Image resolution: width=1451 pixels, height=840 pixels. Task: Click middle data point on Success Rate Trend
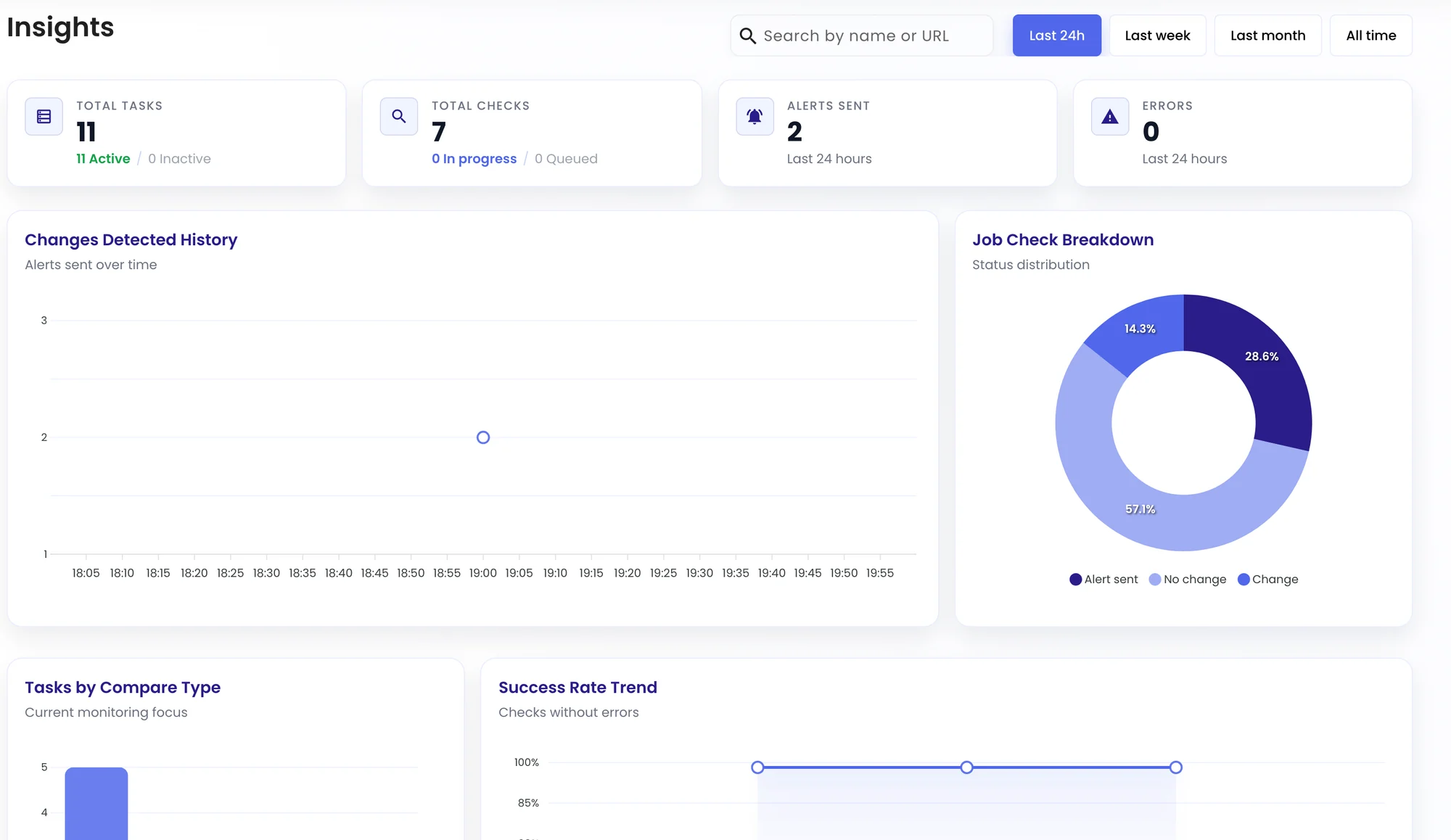[x=966, y=767]
